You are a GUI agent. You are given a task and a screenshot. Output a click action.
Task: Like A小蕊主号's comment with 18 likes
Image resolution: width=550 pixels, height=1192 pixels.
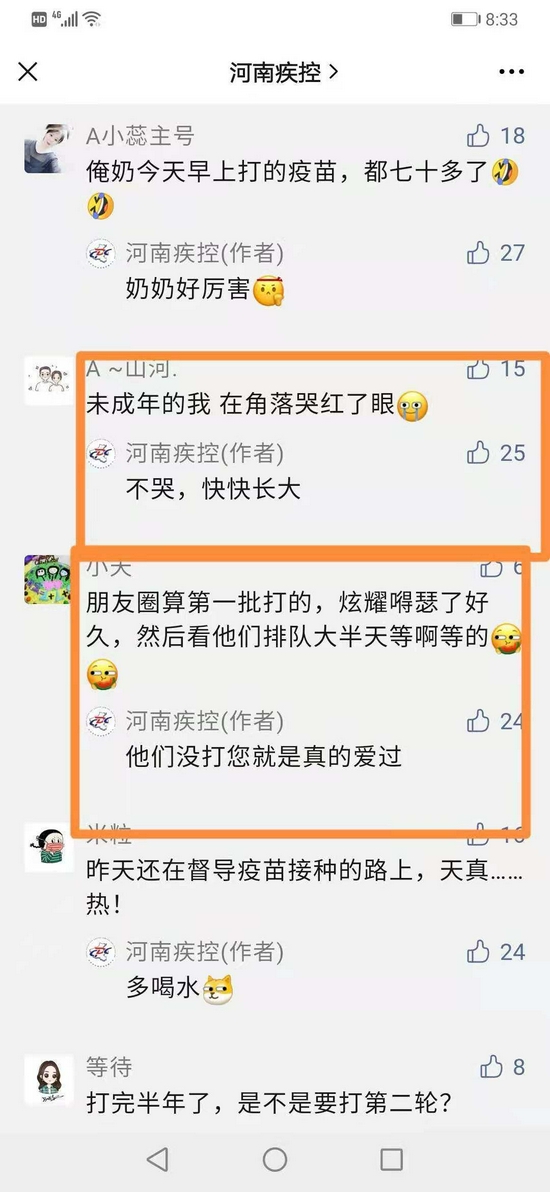478,136
